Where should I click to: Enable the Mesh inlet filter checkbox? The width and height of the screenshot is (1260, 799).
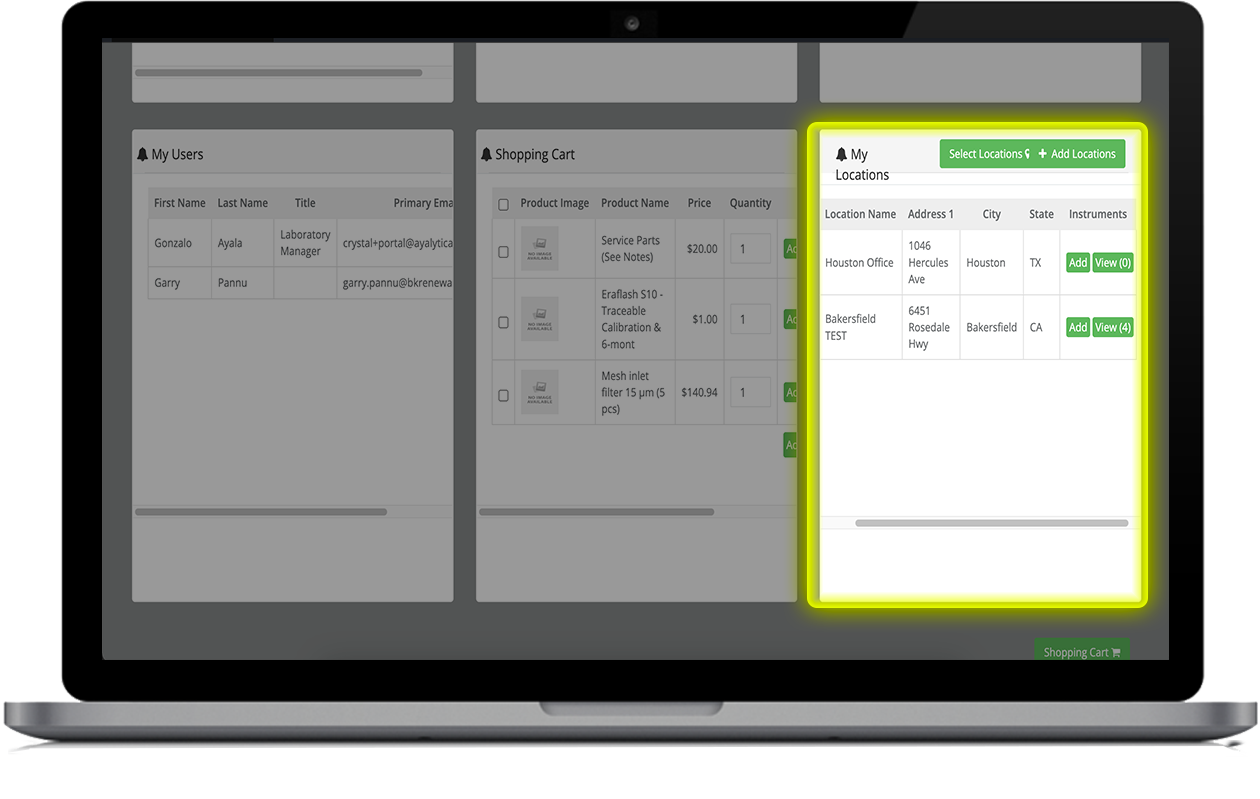point(503,394)
